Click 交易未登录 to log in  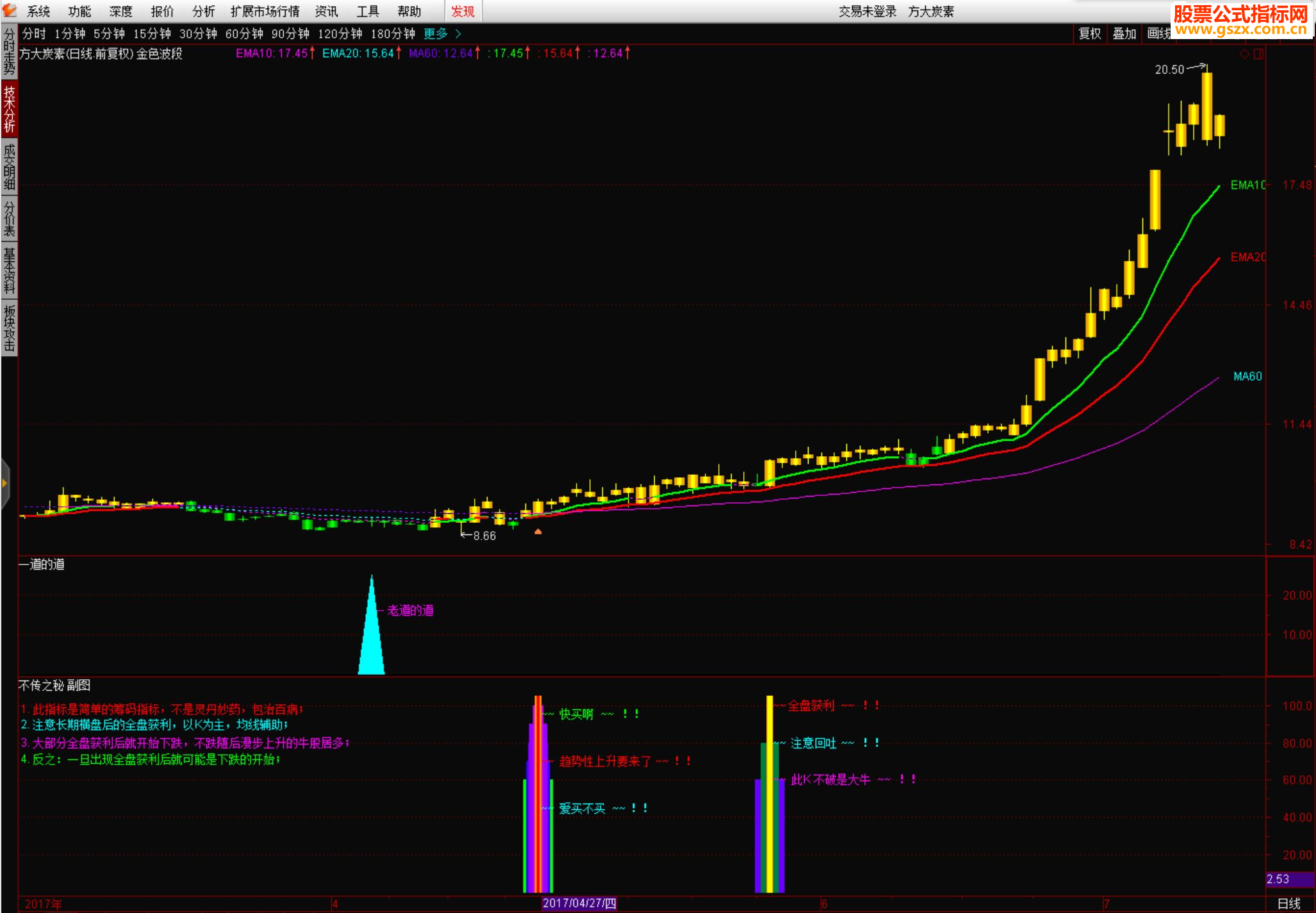pyautogui.click(x=868, y=12)
